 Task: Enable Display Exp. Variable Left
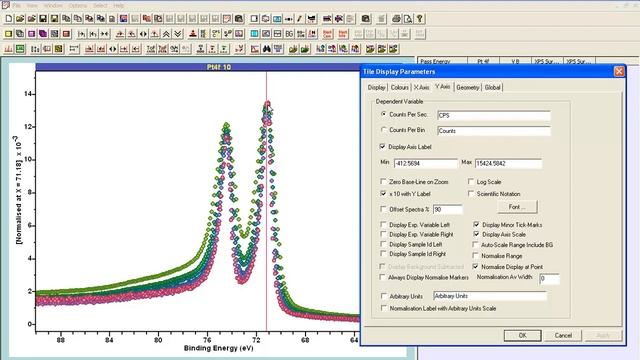coord(383,224)
